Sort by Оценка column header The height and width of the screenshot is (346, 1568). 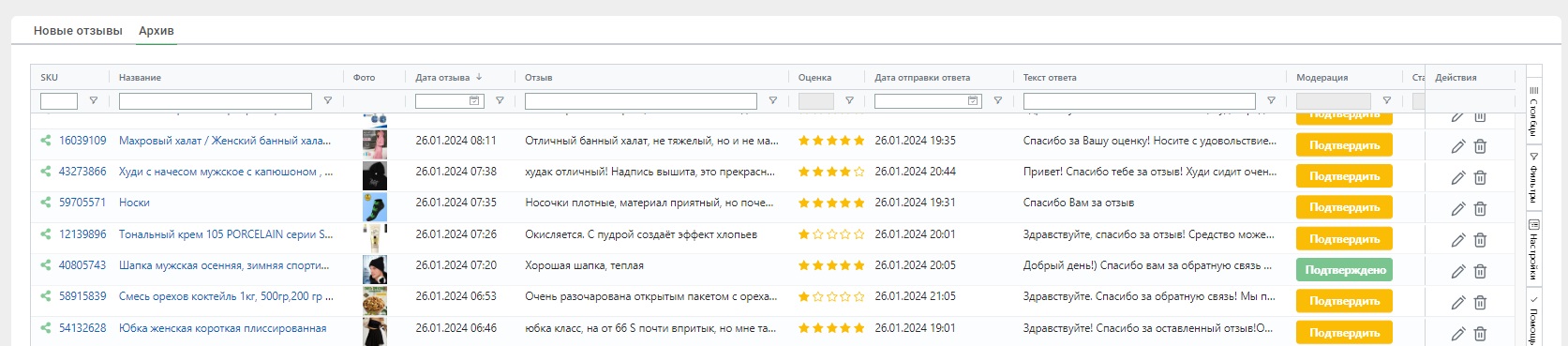click(x=814, y=78)
